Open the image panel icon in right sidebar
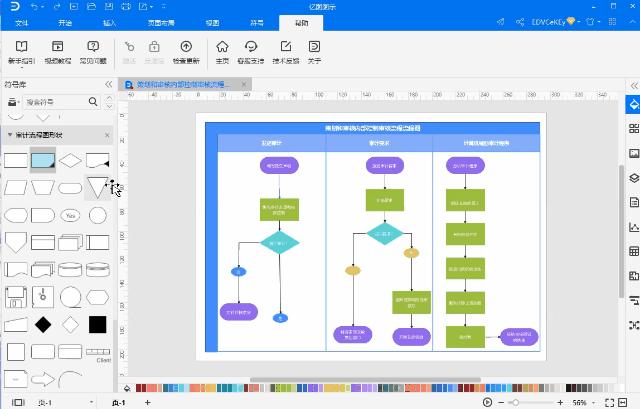 [x=633, y=153]
